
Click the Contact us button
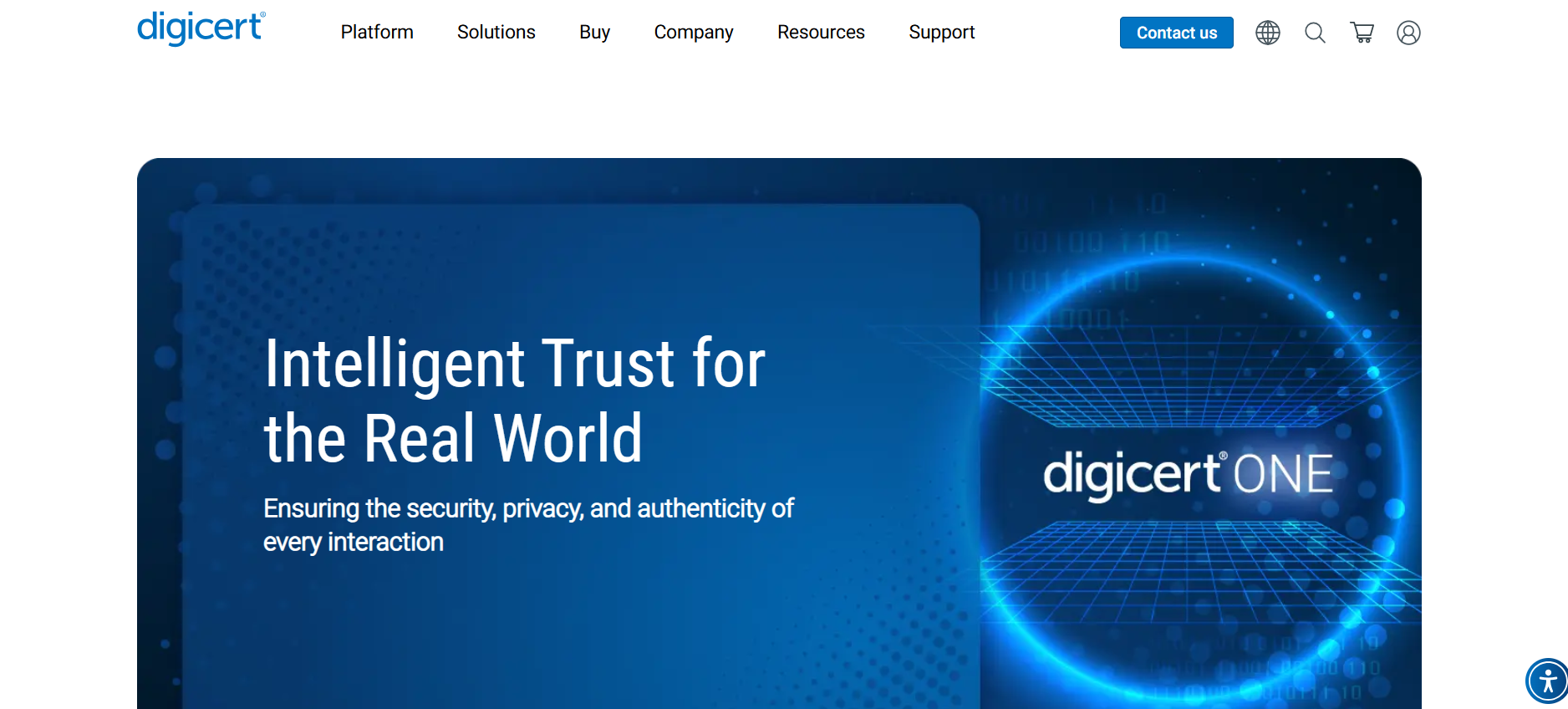tap(1177, 33)
